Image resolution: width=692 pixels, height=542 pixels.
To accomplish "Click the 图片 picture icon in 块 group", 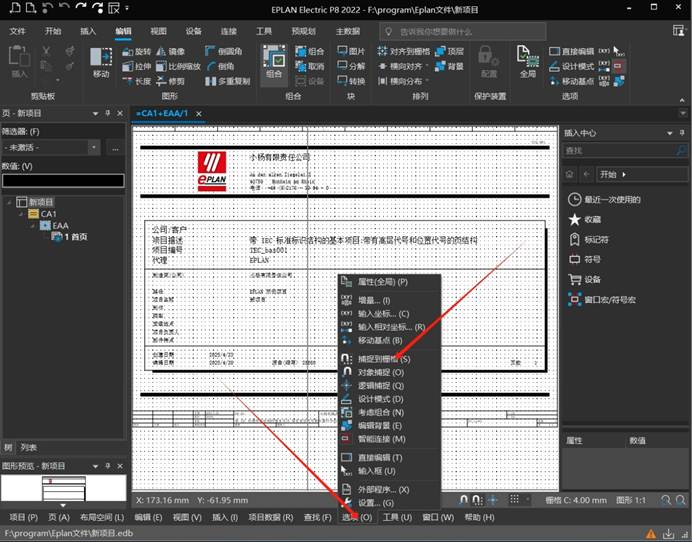I will click(351, 52).
